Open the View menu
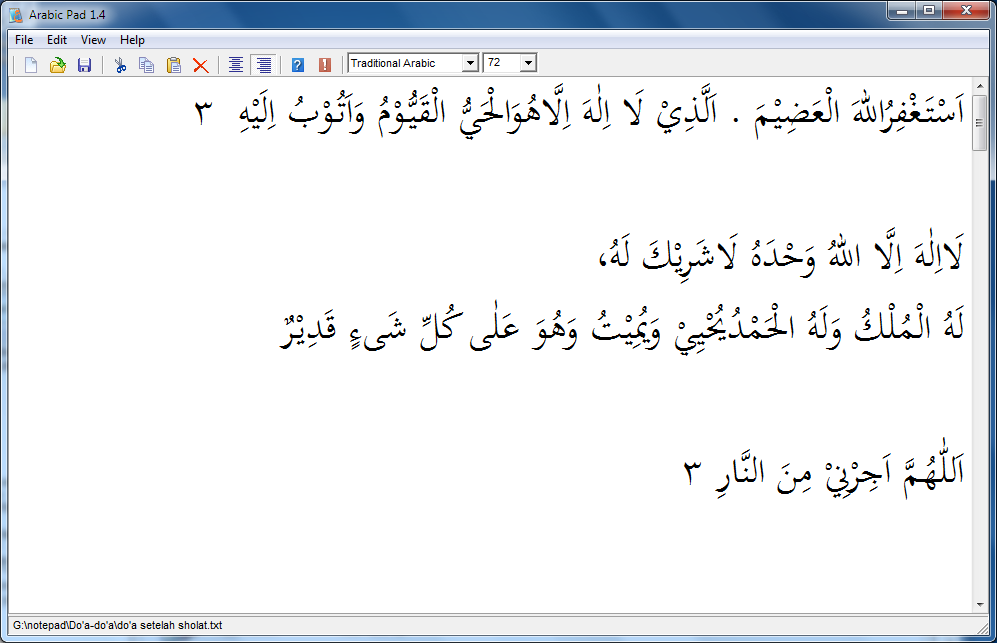This screenshot has width=997, height=643. [x=93, y=39]
